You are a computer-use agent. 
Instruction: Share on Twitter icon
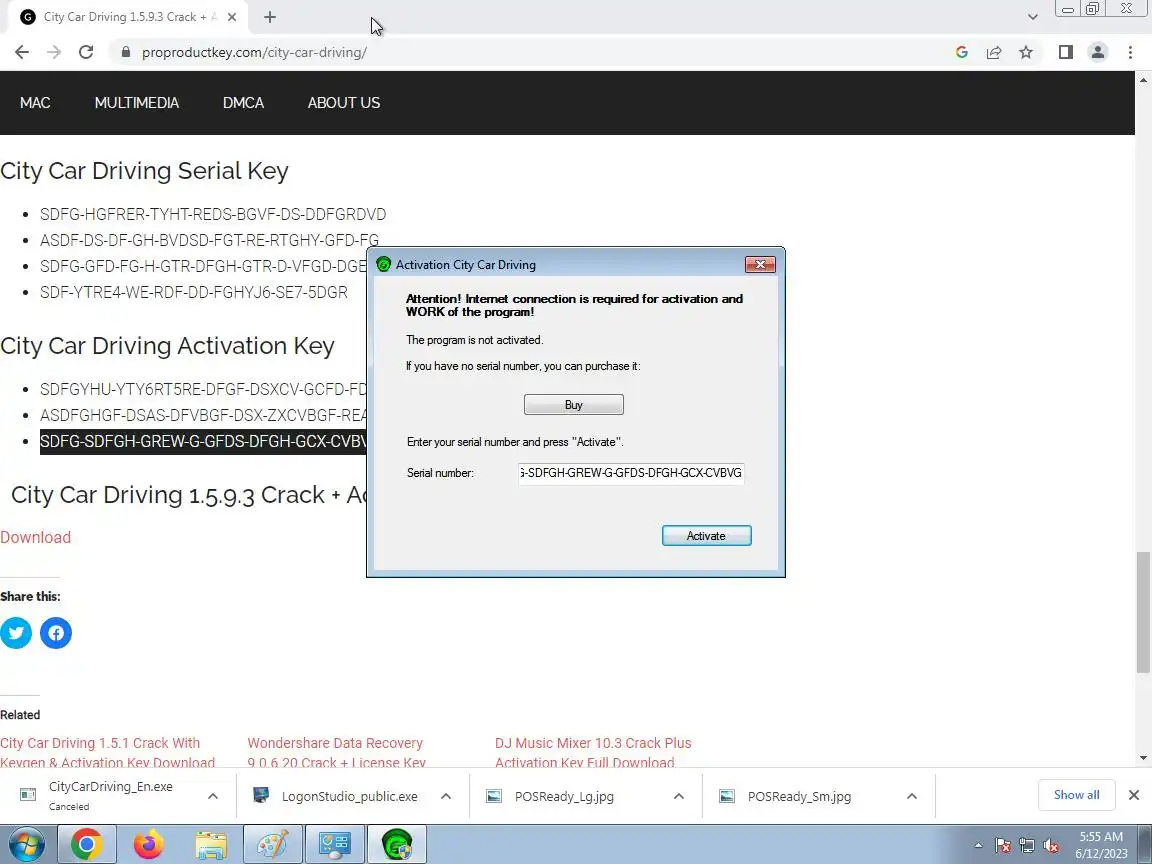[16, 633]
